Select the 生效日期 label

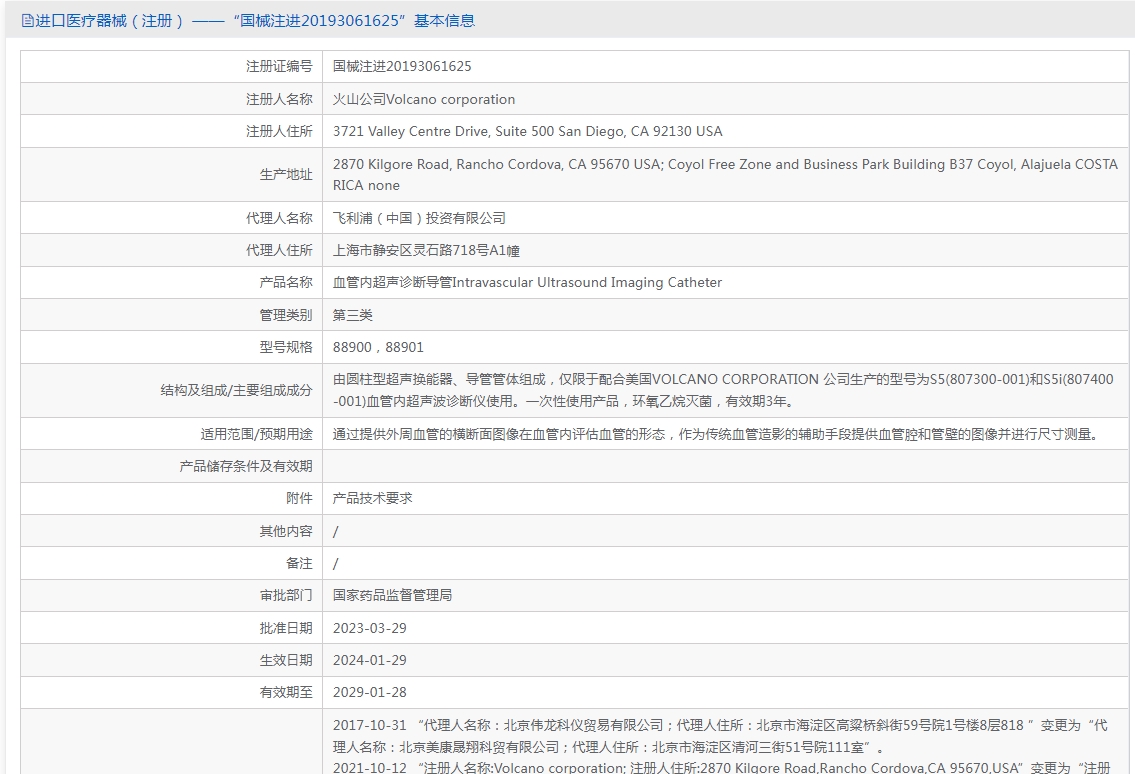tap(286, 660)
